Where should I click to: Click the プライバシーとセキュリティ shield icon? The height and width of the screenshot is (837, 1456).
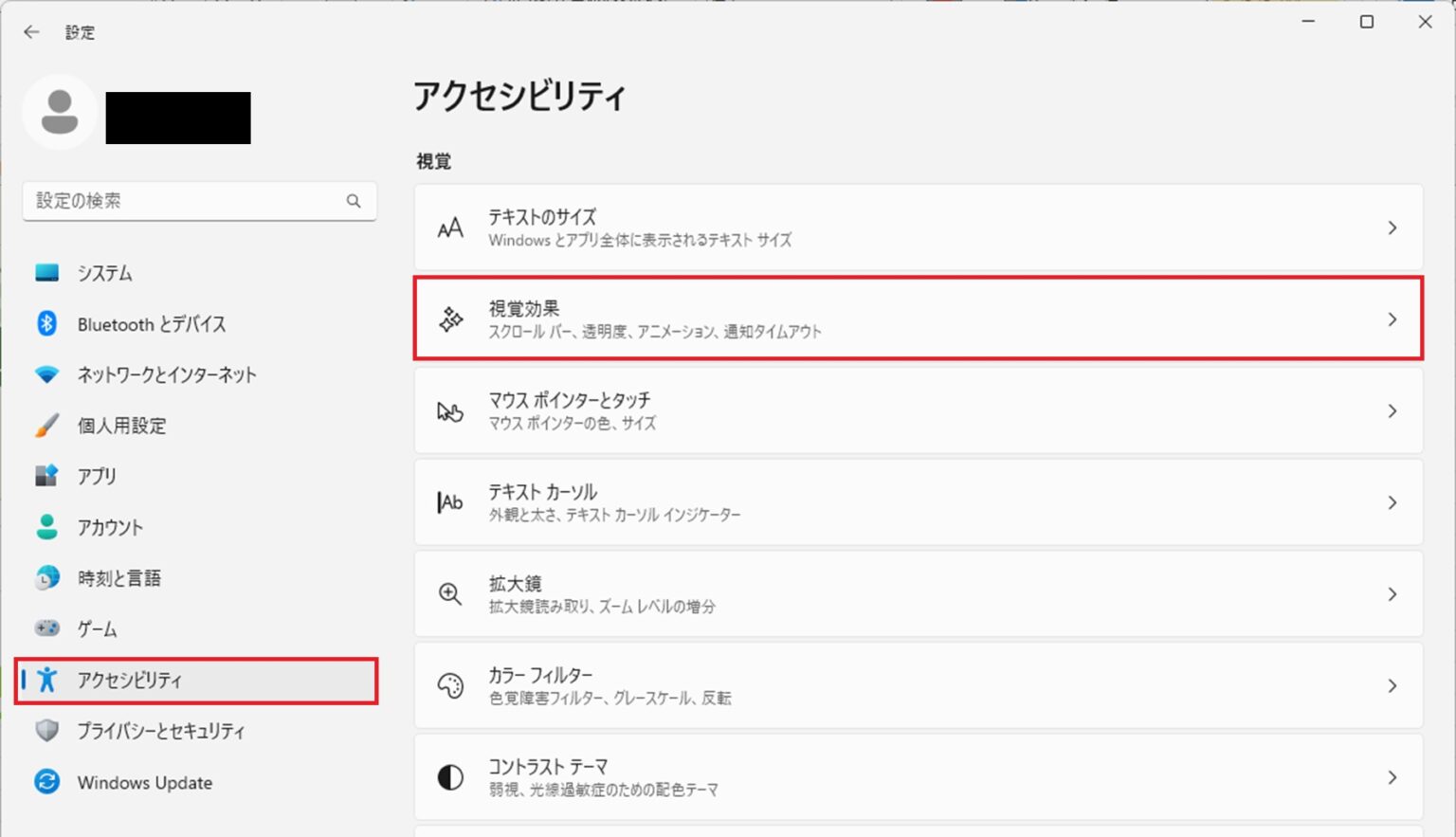(46, 731)
